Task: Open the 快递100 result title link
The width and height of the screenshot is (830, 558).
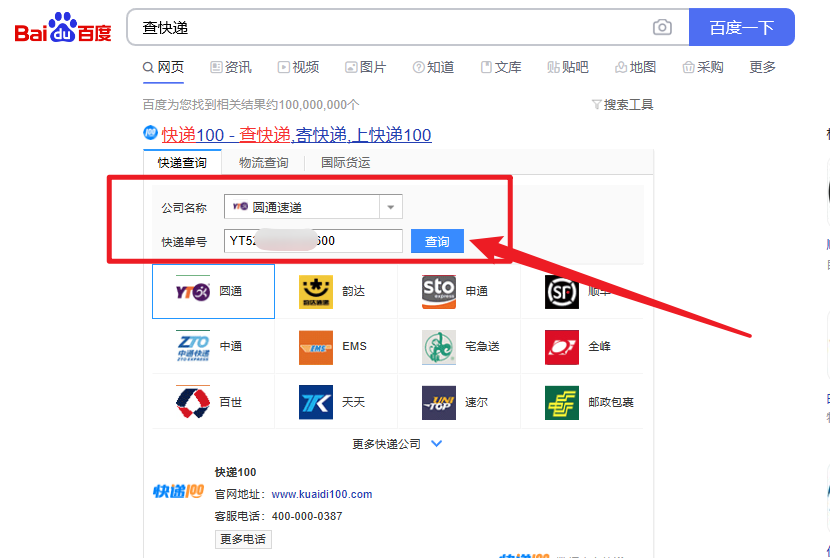Action: click(296, 135)
